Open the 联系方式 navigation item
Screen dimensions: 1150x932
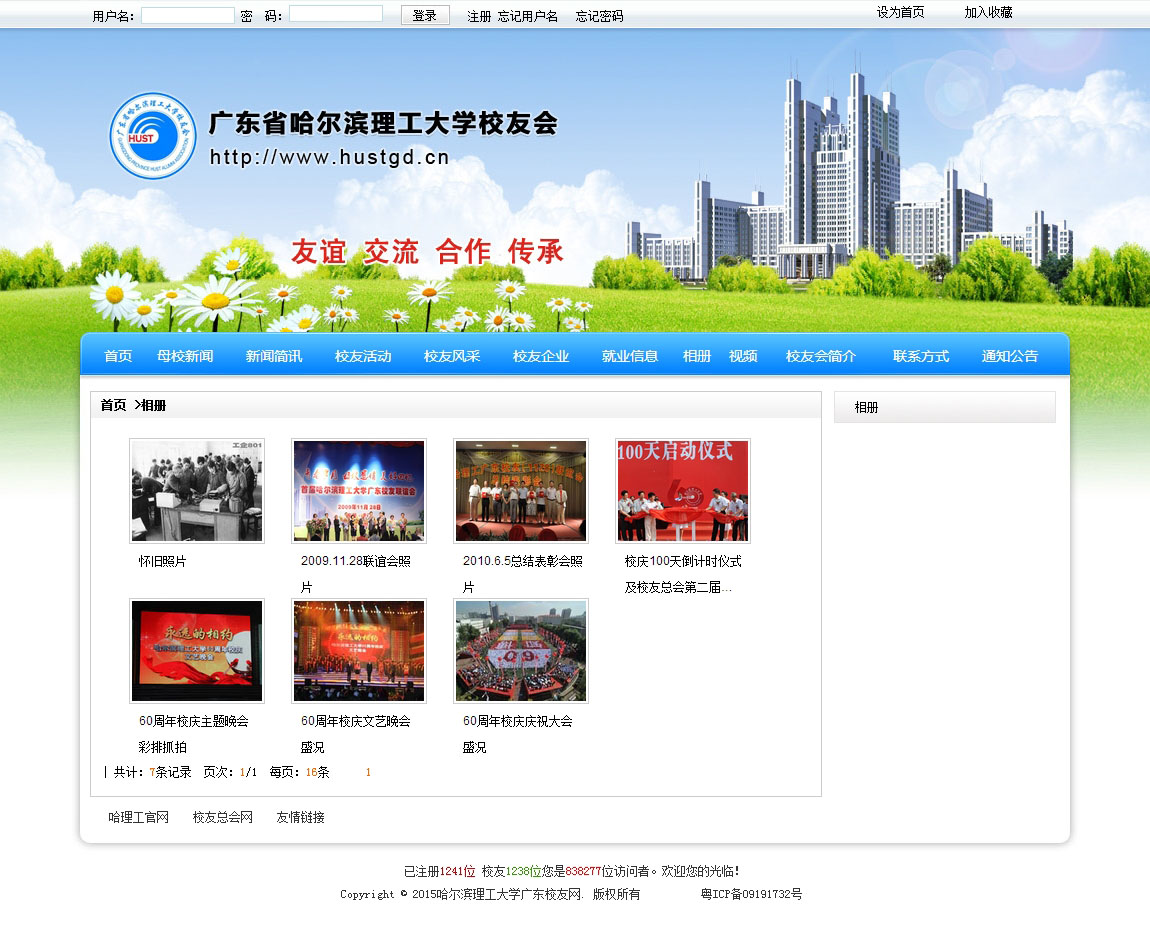[x=921, y=356]
